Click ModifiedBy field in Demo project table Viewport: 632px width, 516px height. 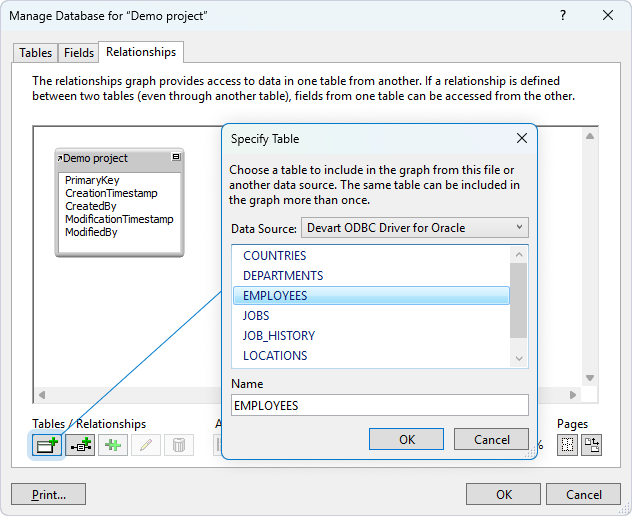tap(91, 232)
